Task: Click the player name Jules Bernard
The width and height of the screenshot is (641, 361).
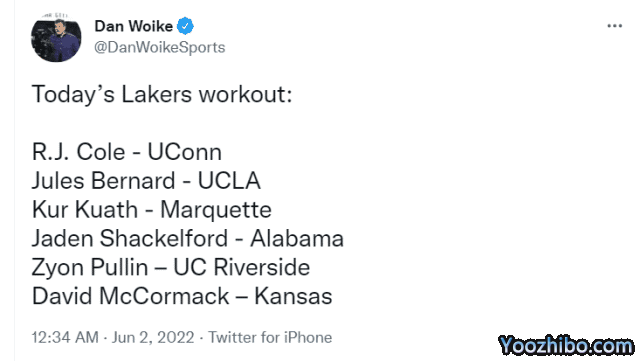Action: (103, 181)
